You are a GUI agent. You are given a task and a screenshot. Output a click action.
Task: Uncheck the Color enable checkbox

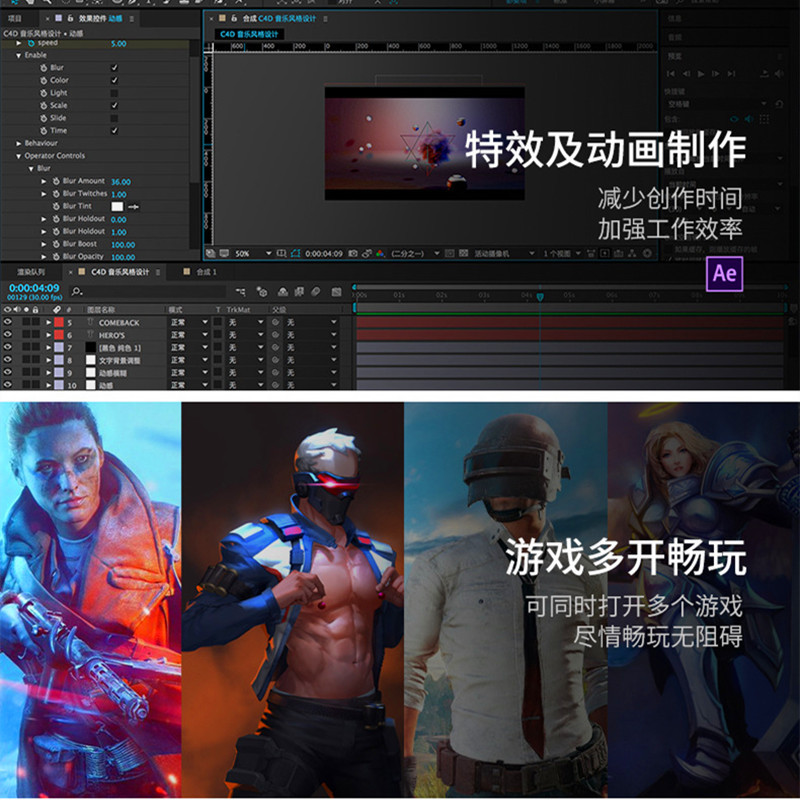pyautogui.click(x=114, y=80)
